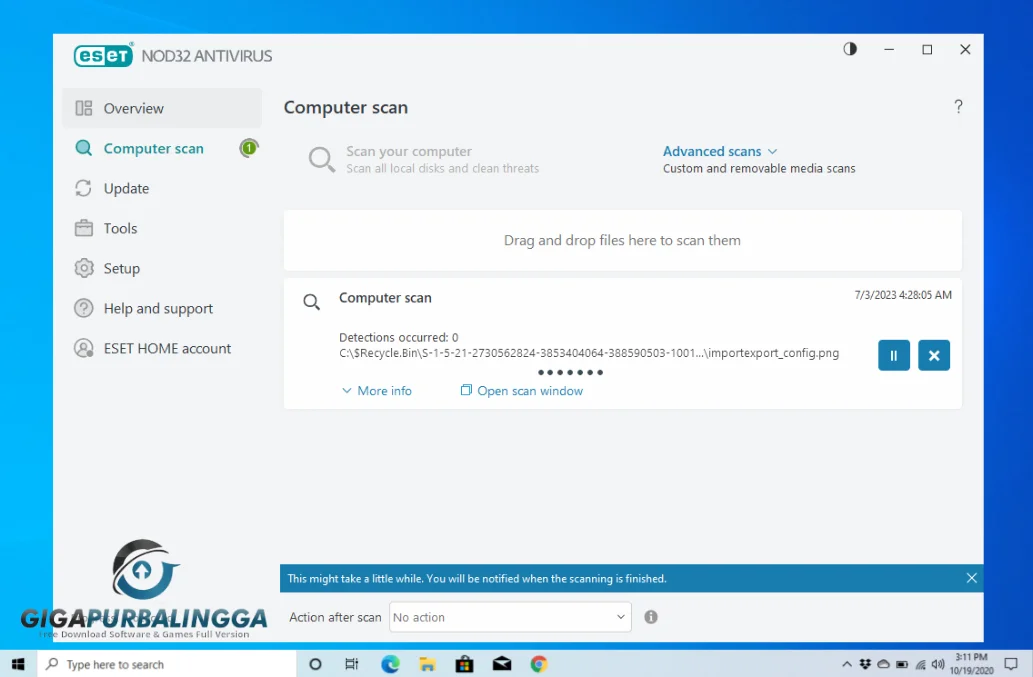1033x677 pixels.
Task: Dismiss the blue scanning notification banner
Action: tap(972, 578)
